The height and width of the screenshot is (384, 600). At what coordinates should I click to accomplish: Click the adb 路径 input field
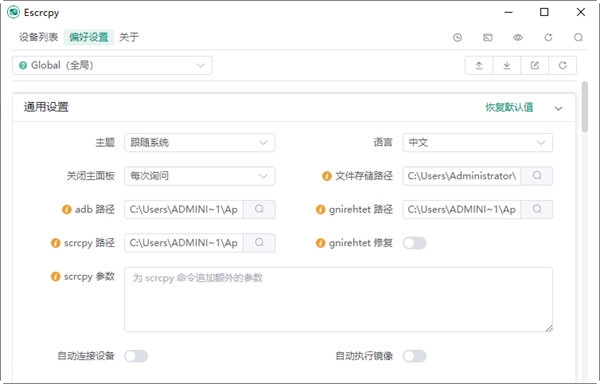[184, 209]
